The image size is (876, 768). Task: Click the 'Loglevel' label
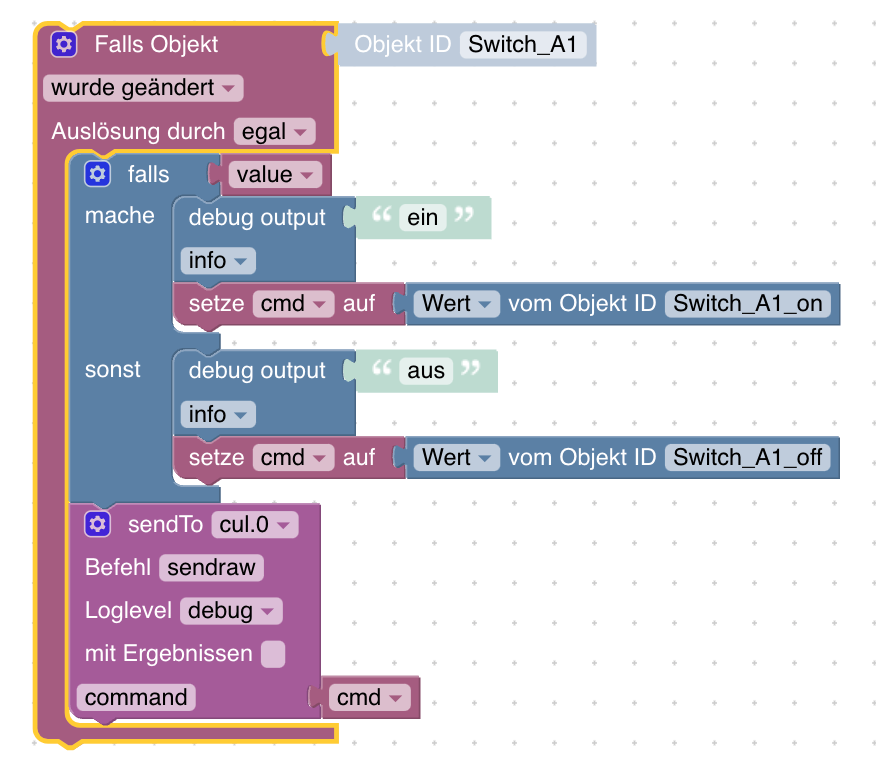click(x=128, y=610)
